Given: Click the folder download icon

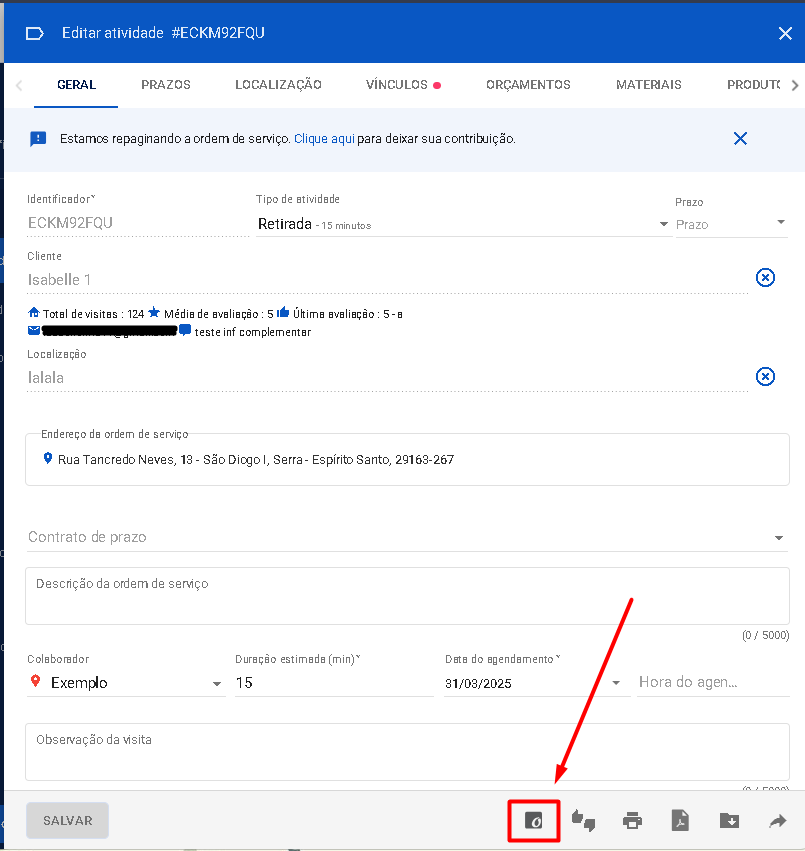Looking at the screenshot, I should tap(729, 821).
